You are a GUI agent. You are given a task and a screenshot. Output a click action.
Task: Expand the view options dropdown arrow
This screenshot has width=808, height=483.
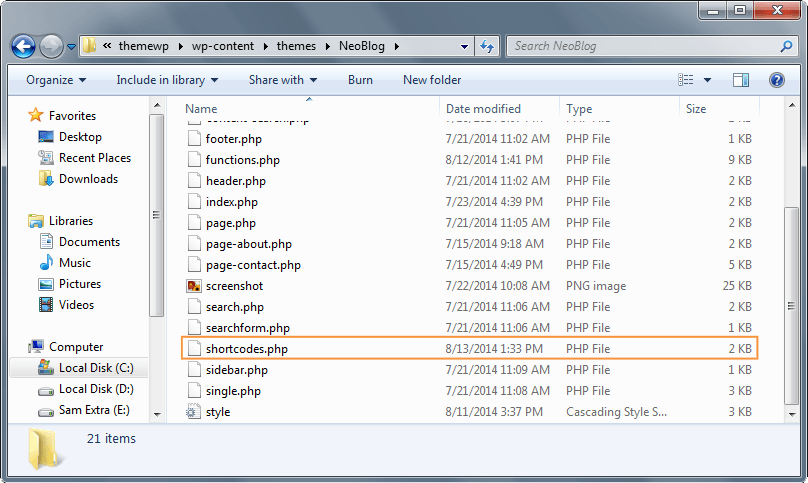(708, 80)
